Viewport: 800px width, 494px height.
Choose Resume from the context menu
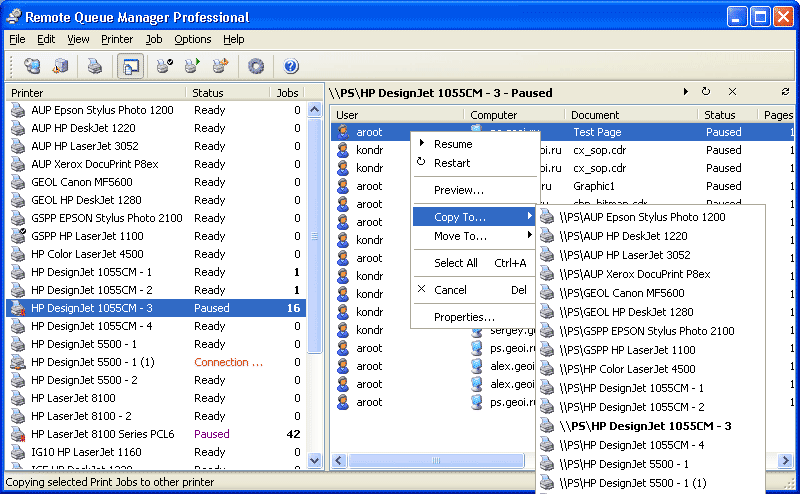[x=453, y=144]
